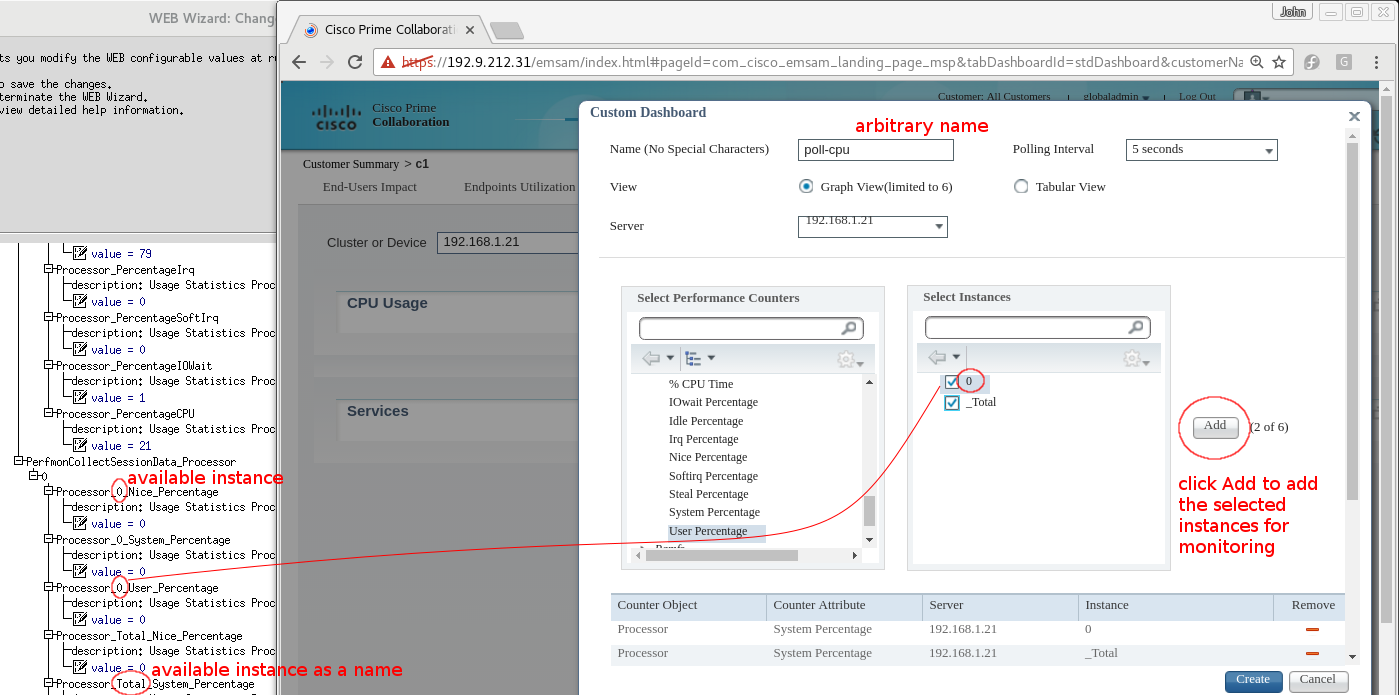
Task: Click the Log Out link
Action: point(1197,97)
